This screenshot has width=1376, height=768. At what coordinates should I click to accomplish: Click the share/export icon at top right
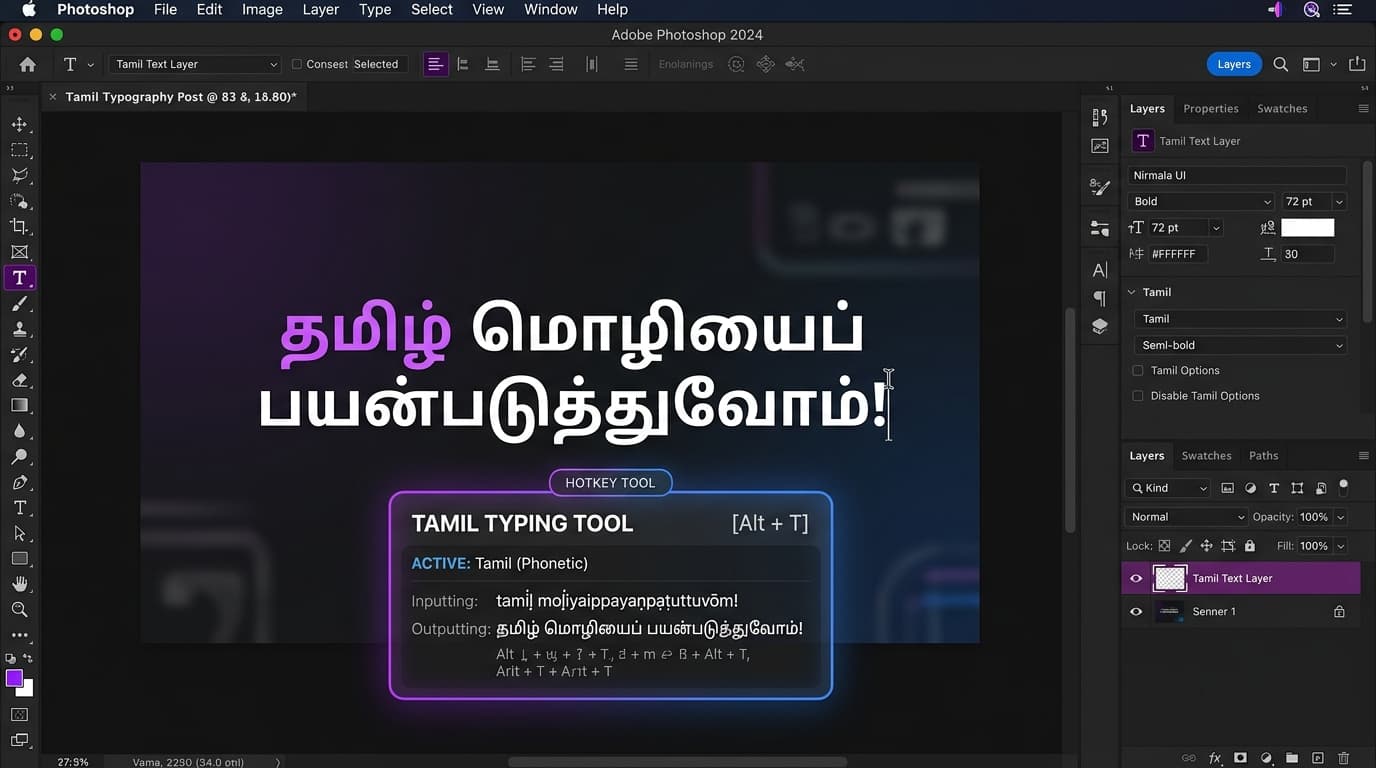[1357, 64]
